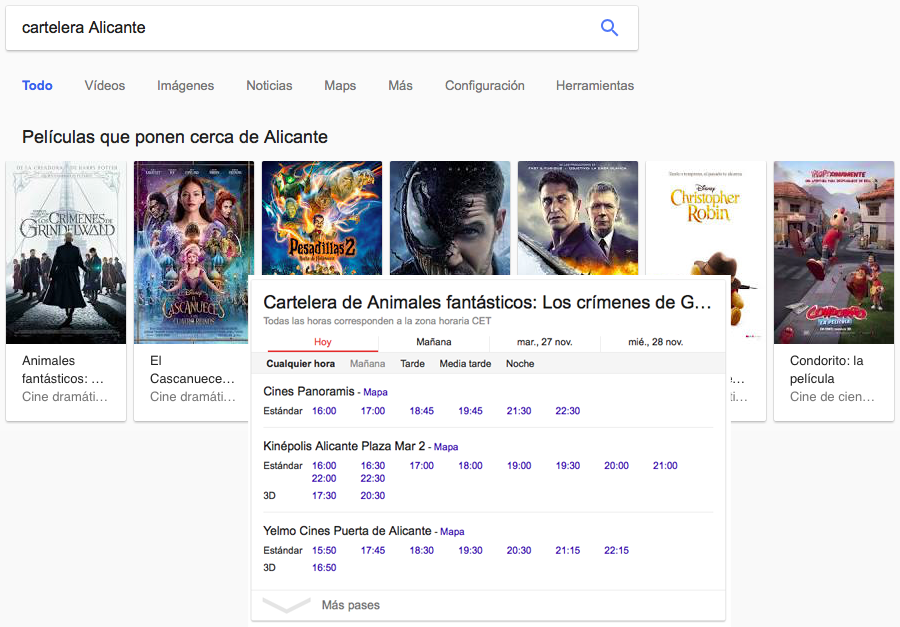Image resolution: width=900 pixels, height=627 pixels.
Task: Select the mar., 27 nov. date tab
Action: (x=544, y=342)
